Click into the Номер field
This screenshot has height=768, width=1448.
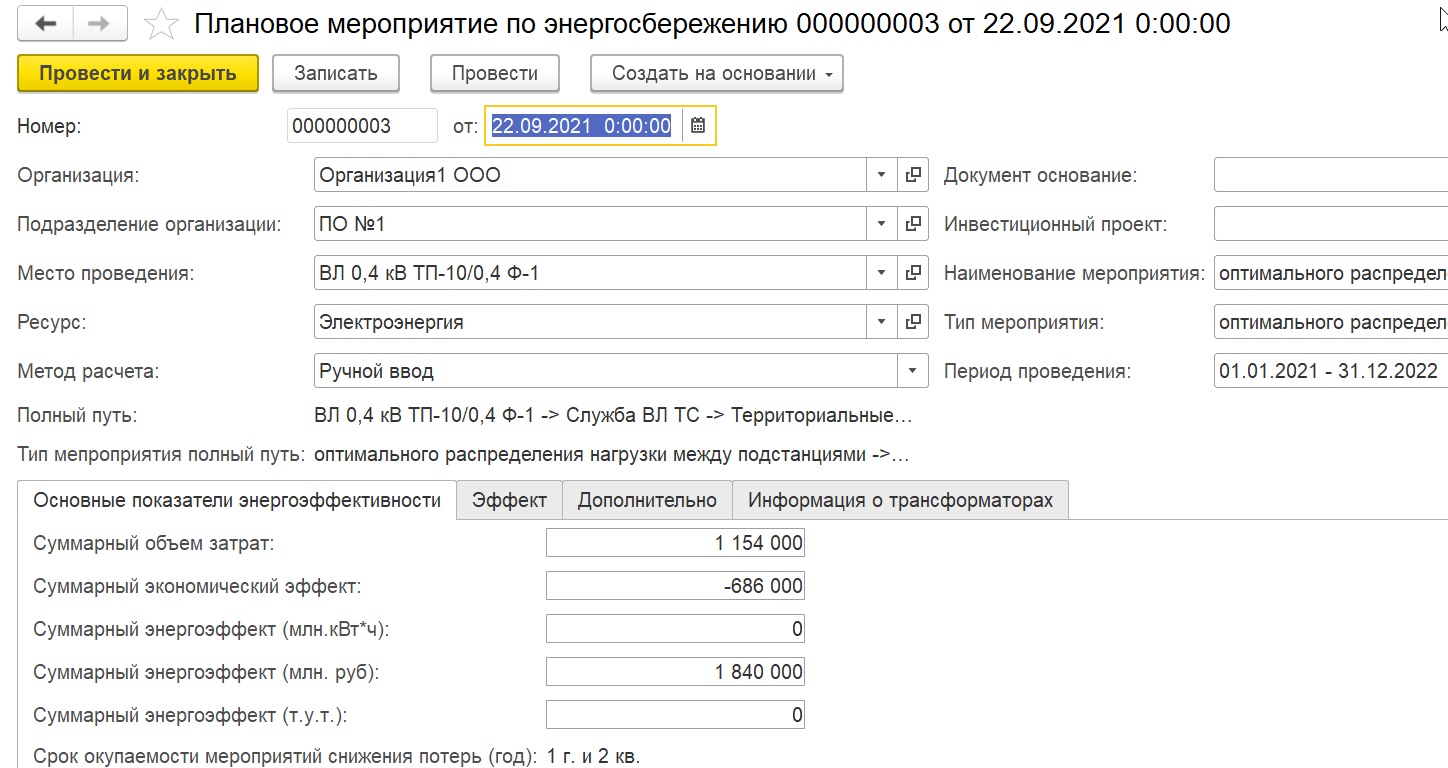(362, 126)
